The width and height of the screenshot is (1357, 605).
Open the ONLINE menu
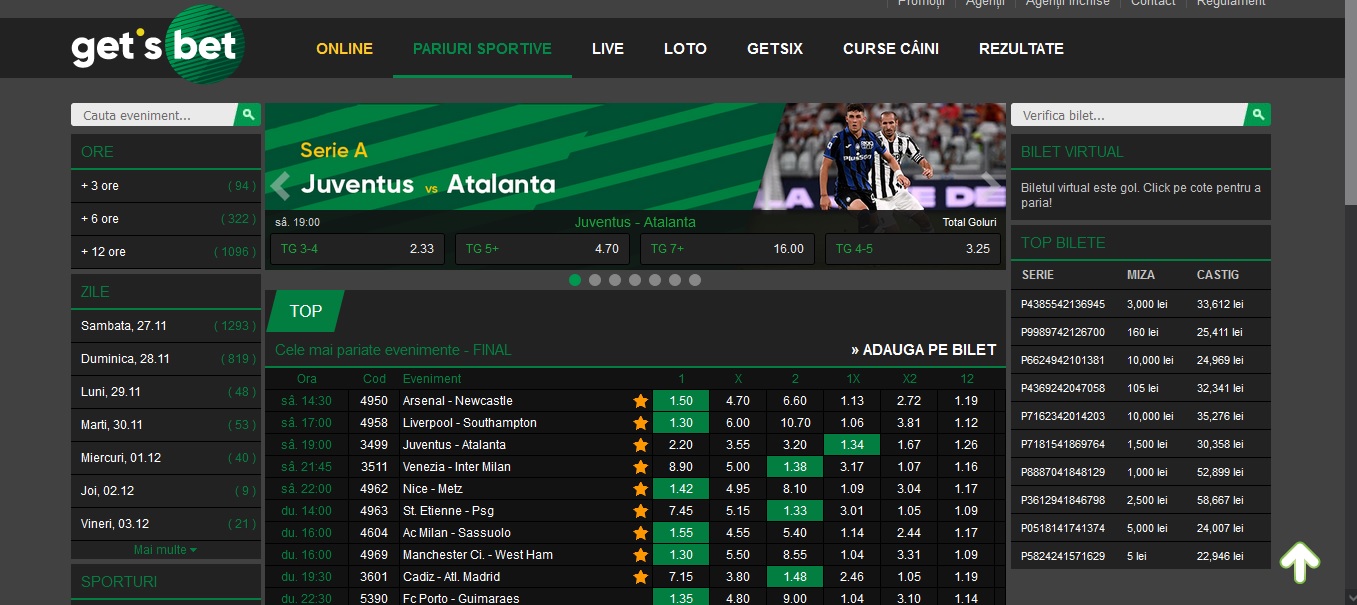(x=345, y=49)
